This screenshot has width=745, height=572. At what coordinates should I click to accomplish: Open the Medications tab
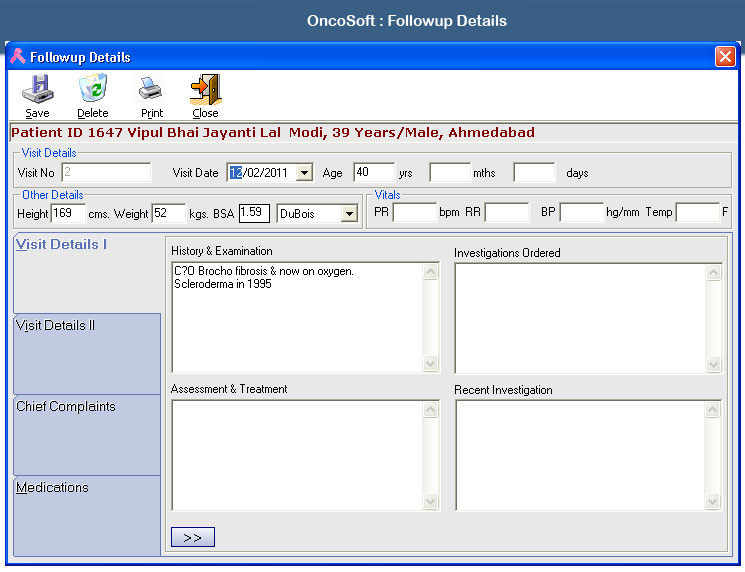click(x=87, y=516)
